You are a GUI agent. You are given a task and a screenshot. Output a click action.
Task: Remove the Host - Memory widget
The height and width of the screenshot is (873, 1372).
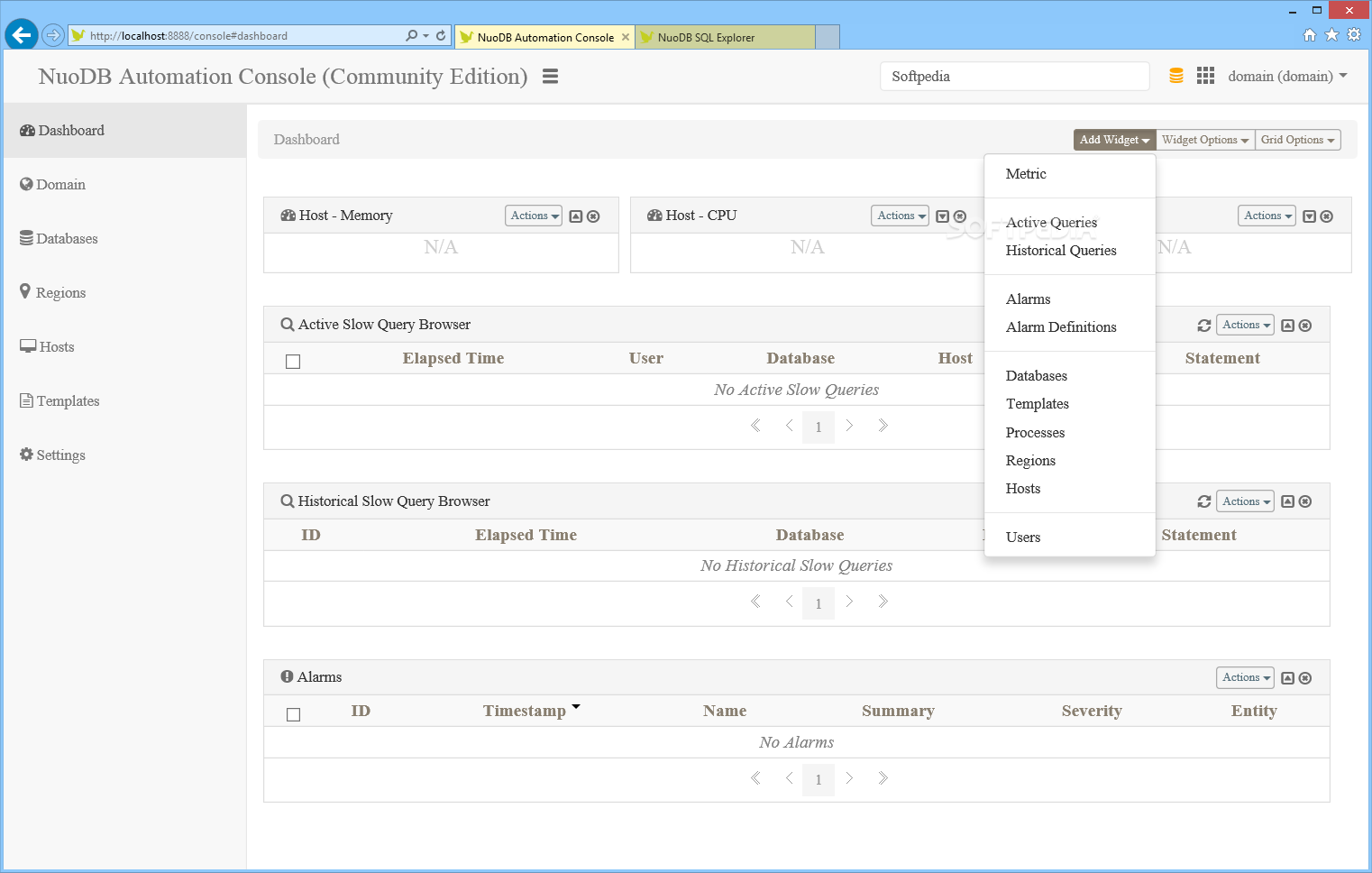(x=593, y=216)
